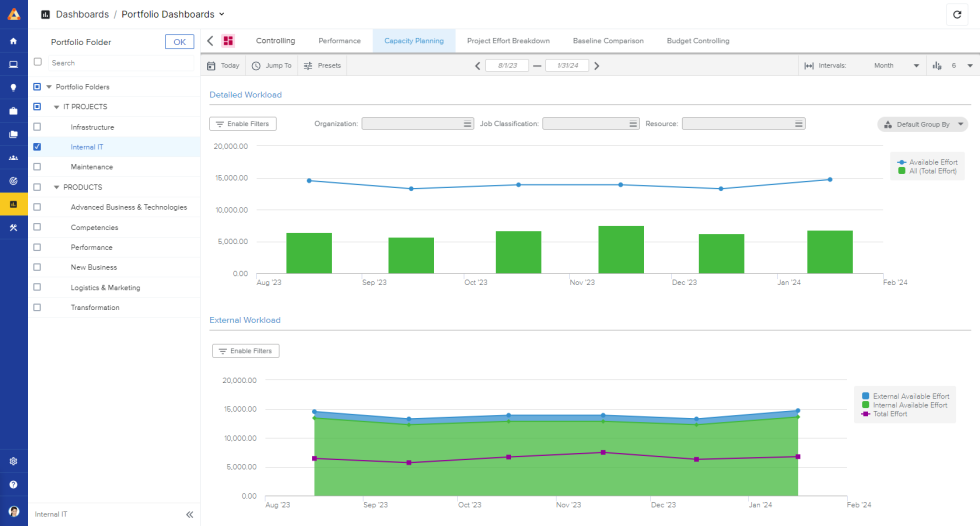Tick the Competencies checkbox
This screenshot has width=980, height=526.
(37, 227)
